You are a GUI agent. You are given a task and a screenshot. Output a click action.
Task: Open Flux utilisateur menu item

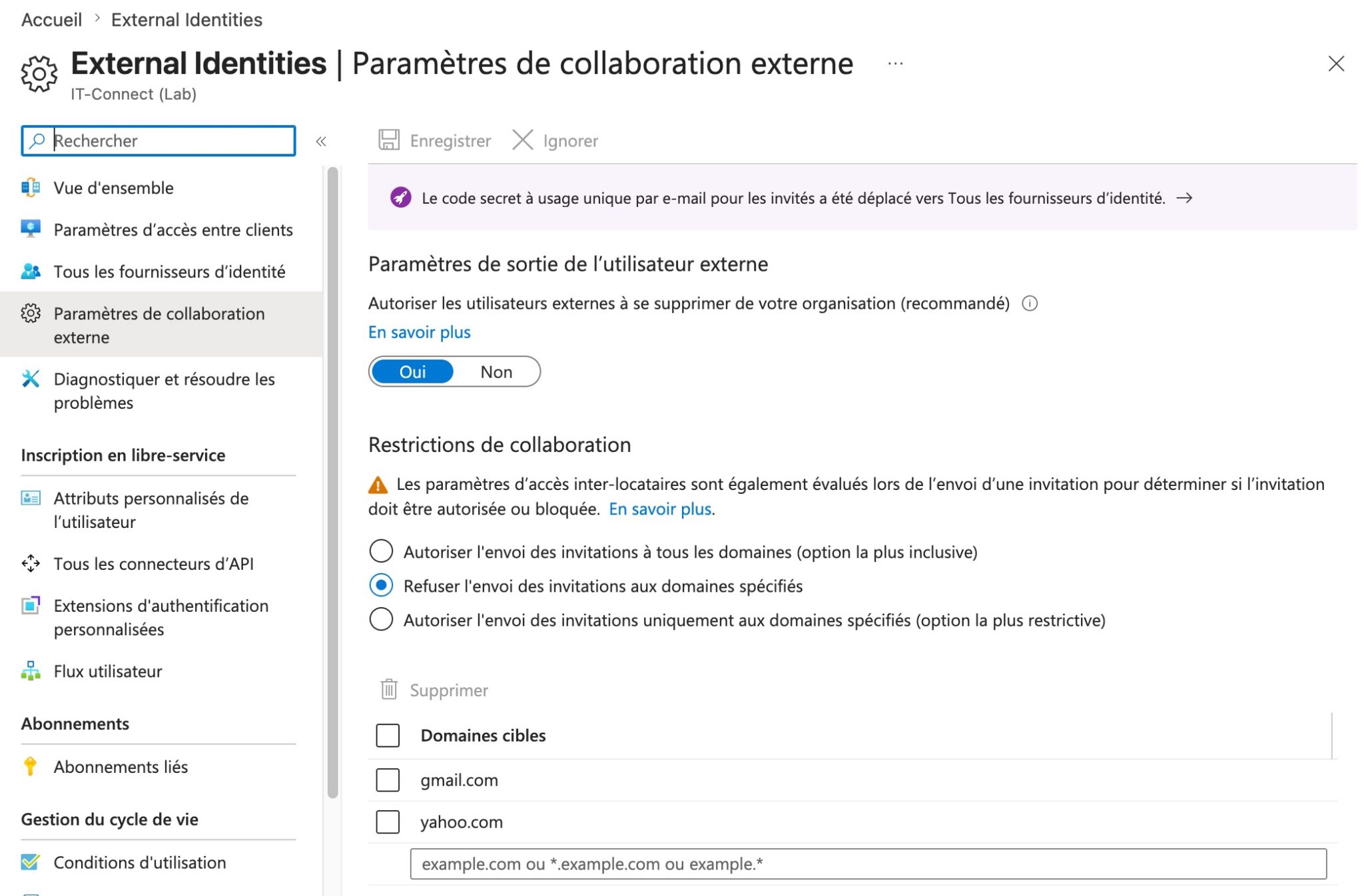coord(108,671)
